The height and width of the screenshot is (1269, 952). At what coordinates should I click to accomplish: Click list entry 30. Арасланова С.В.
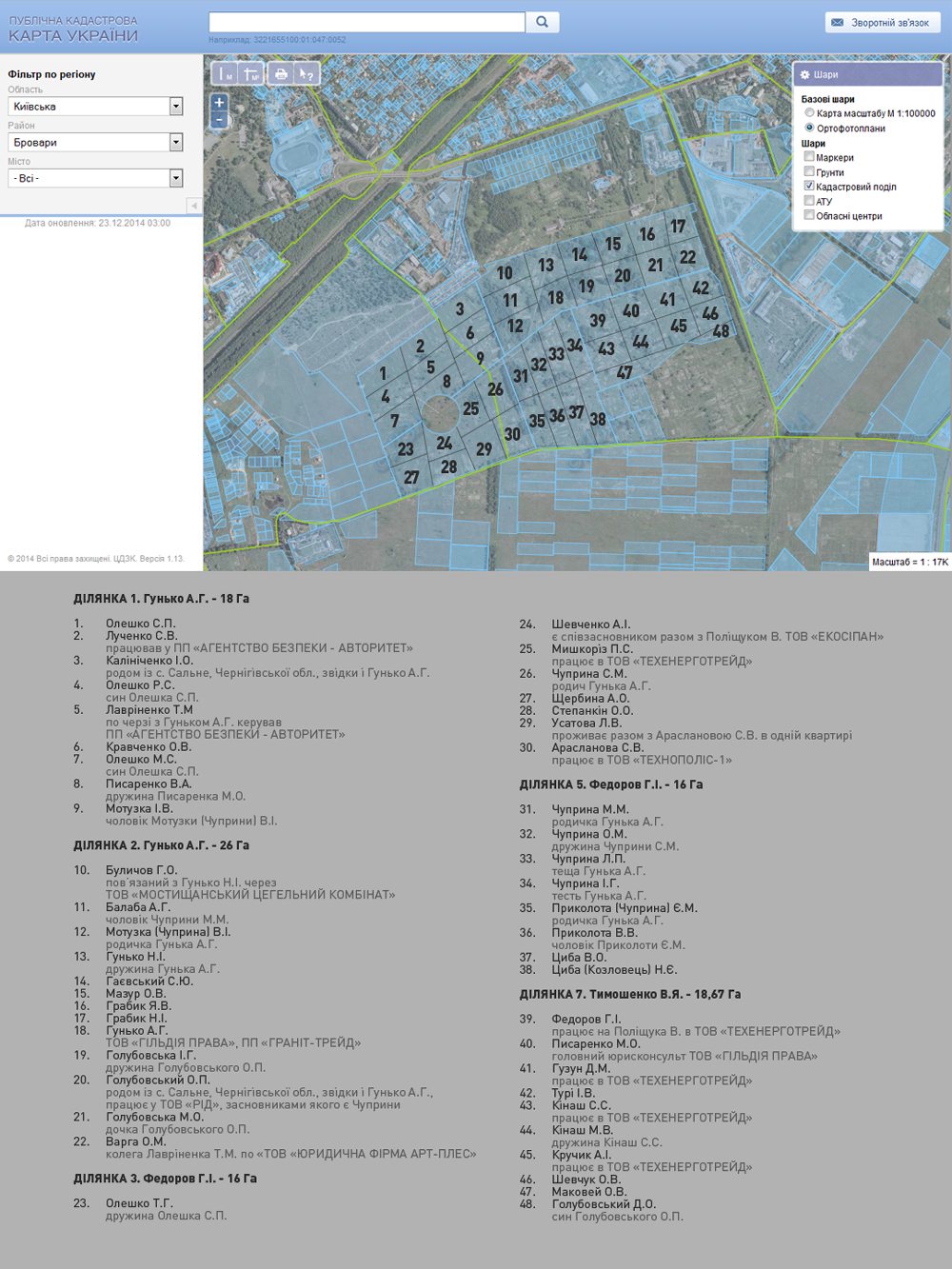(582, 747)
